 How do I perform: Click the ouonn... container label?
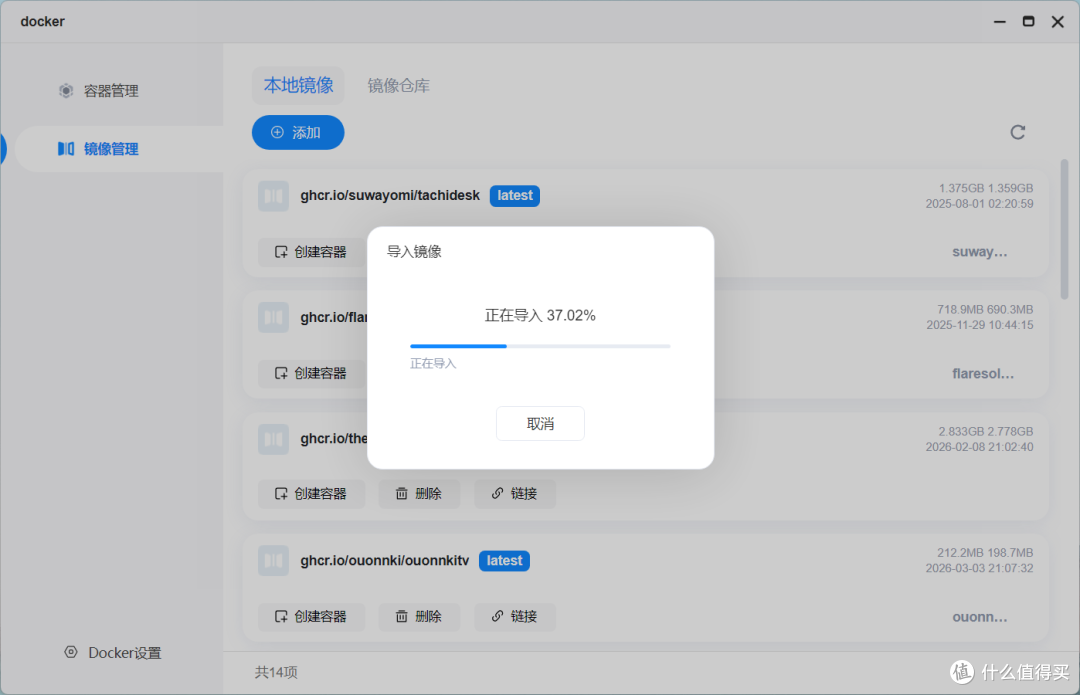pyautogui.click(x=979, y=617)
